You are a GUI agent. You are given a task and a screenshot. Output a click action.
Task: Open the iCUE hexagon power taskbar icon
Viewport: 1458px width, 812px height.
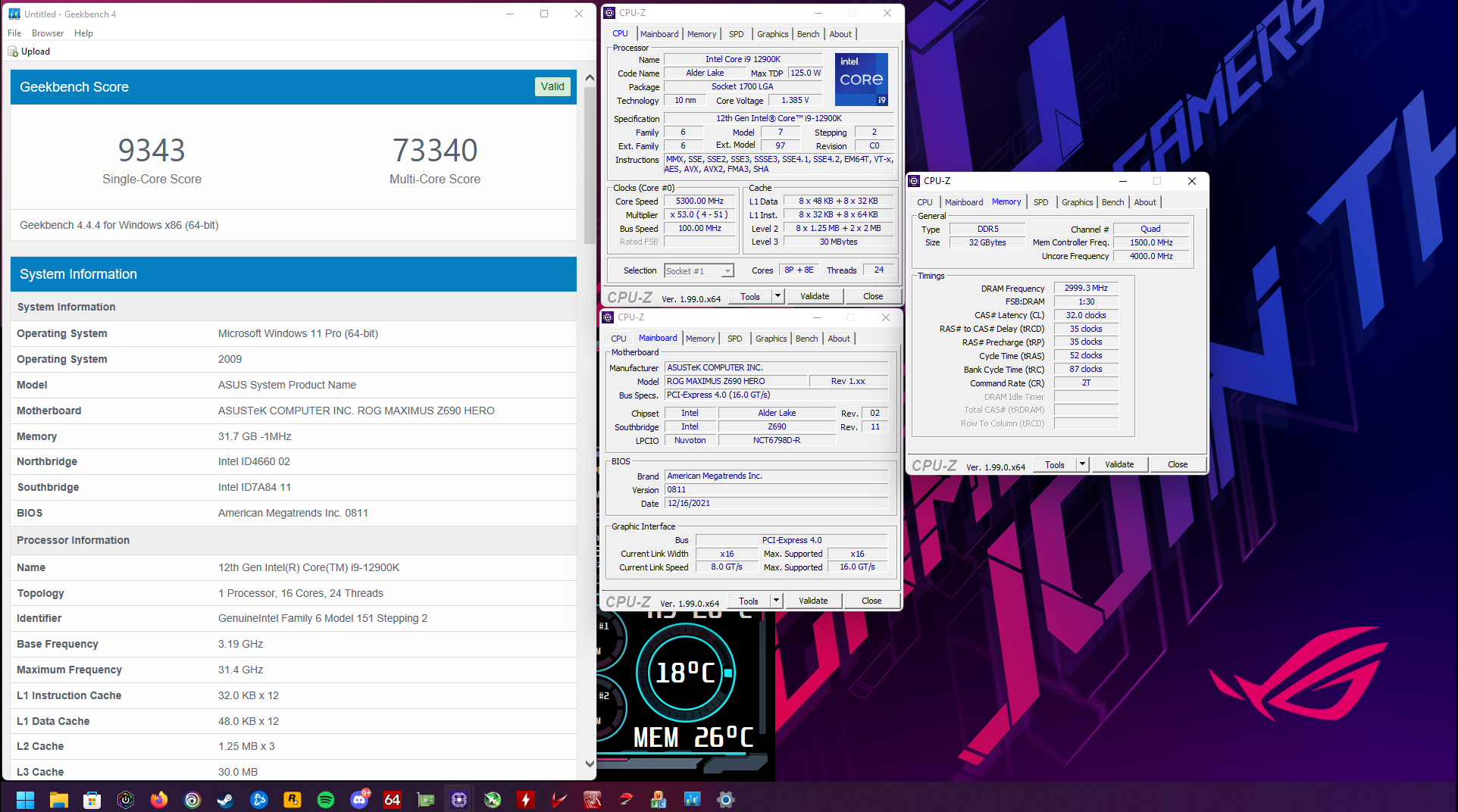point(126,799)
